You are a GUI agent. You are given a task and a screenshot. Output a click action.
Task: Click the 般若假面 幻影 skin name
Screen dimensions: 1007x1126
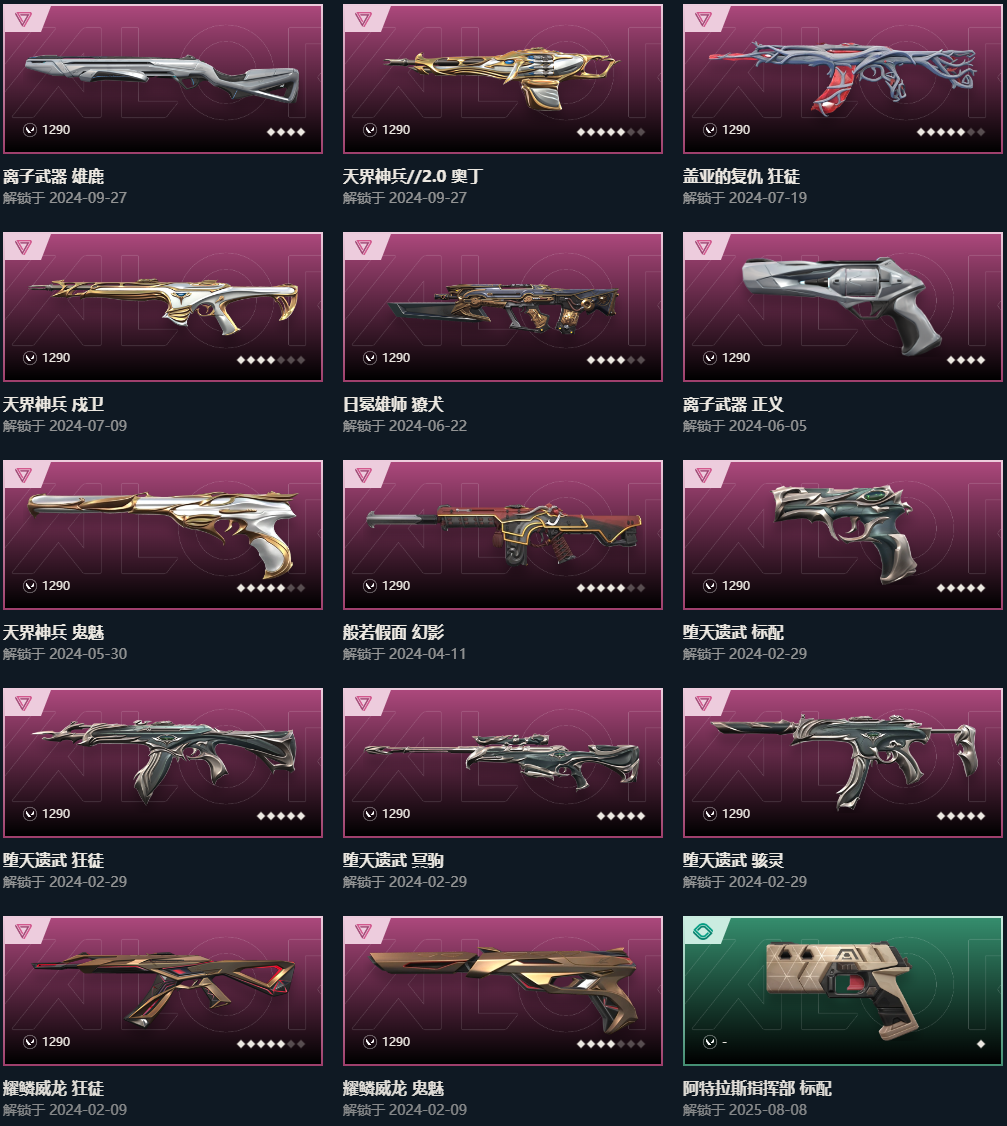click(x=394, y=633)
